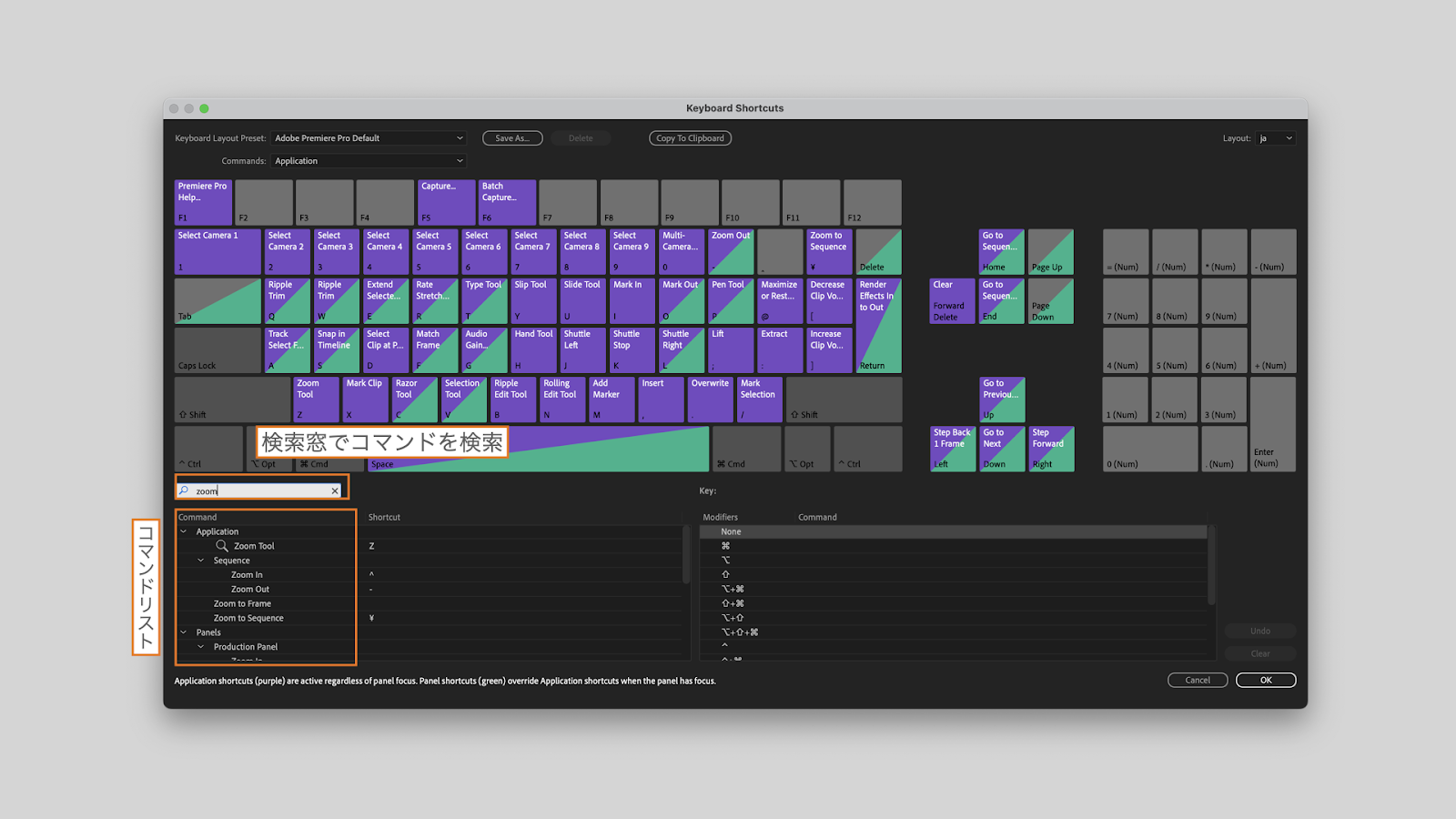
Task: Click the Zoom to Sequence key
Action: click(x=830, y=251)
